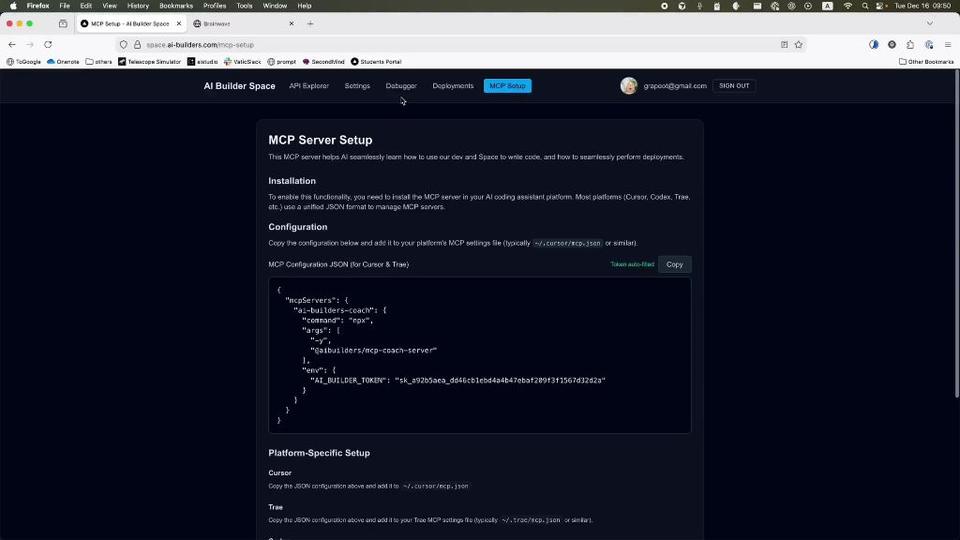This screenshot has width=960, height=540.
Task: Click the address bar URL field
Action: click(x=459, y=45)
